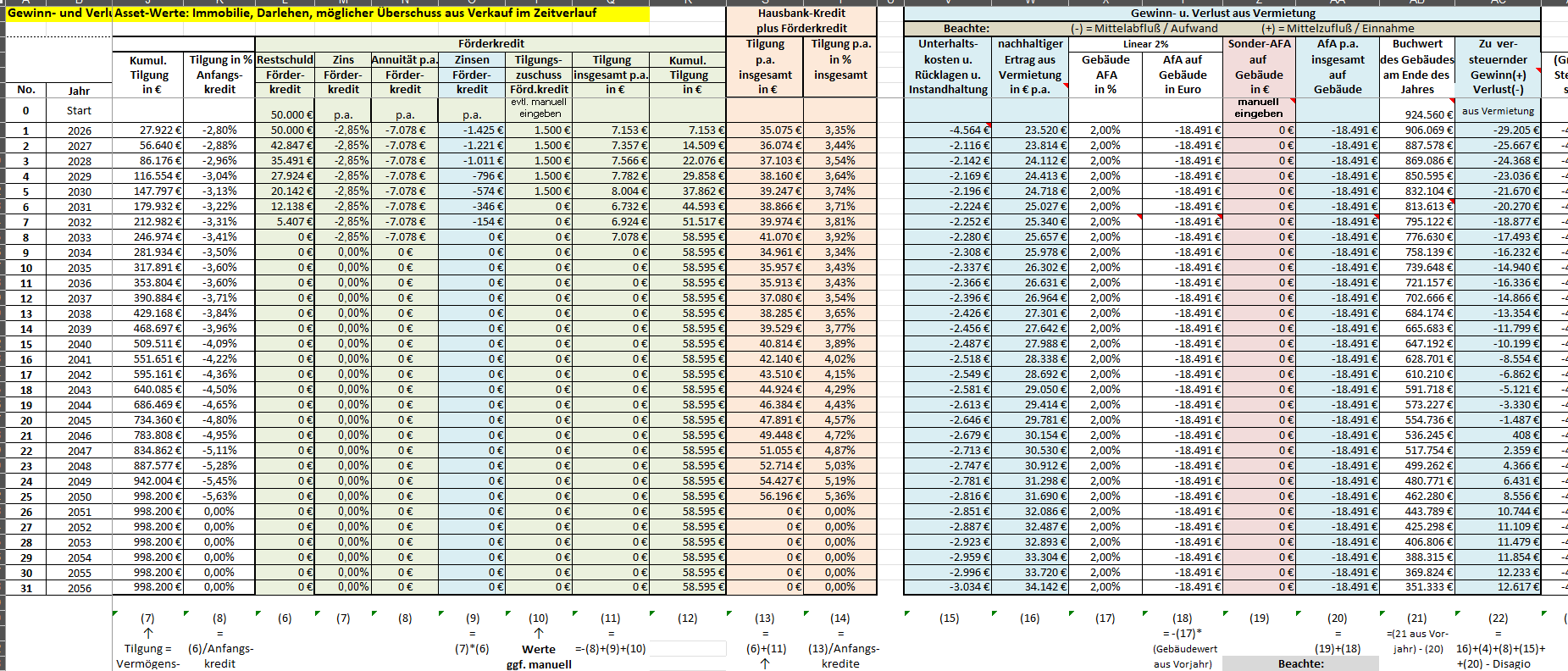
Task: Select the Buchwert start value 924.560 €
Action: click(x=1417, y=114)
